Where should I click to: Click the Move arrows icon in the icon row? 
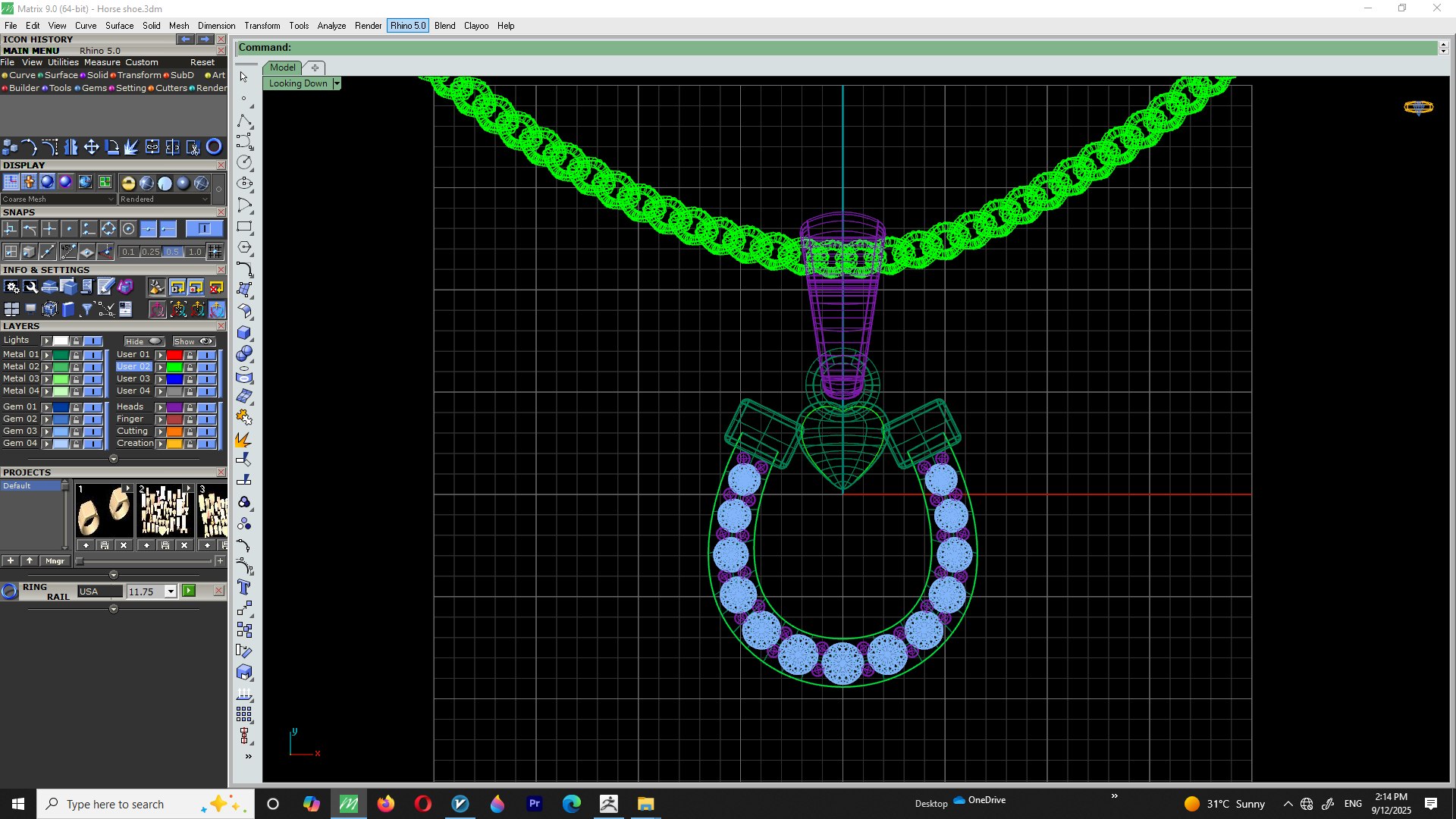[91, 147]
